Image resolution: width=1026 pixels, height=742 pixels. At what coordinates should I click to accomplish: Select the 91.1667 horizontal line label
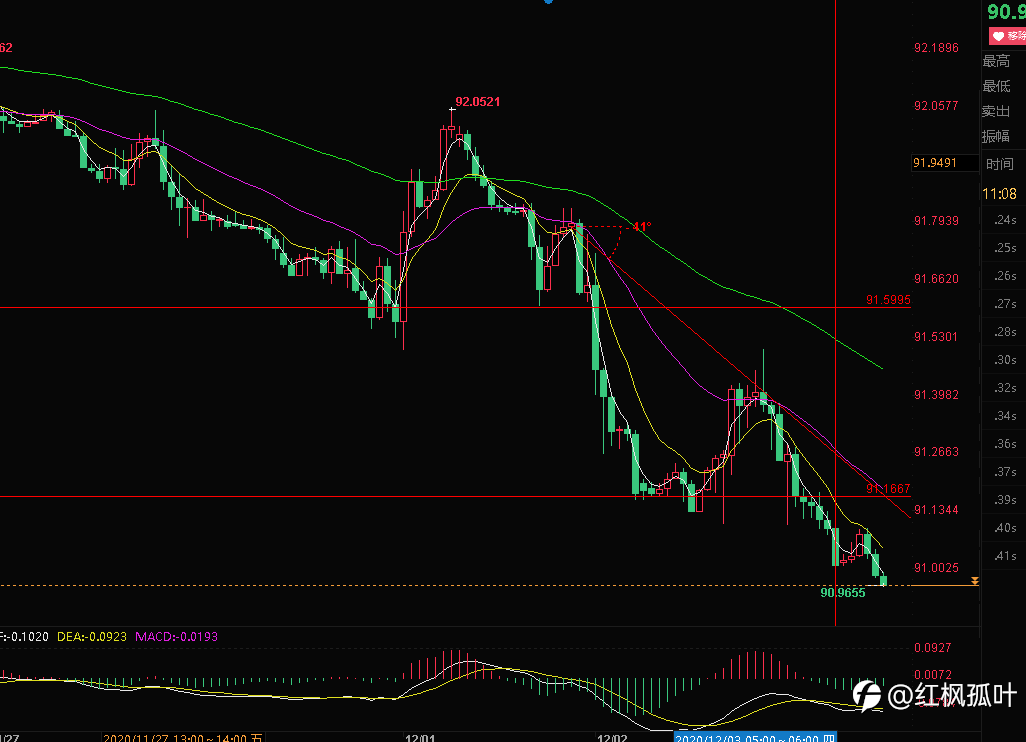point(888,488)
